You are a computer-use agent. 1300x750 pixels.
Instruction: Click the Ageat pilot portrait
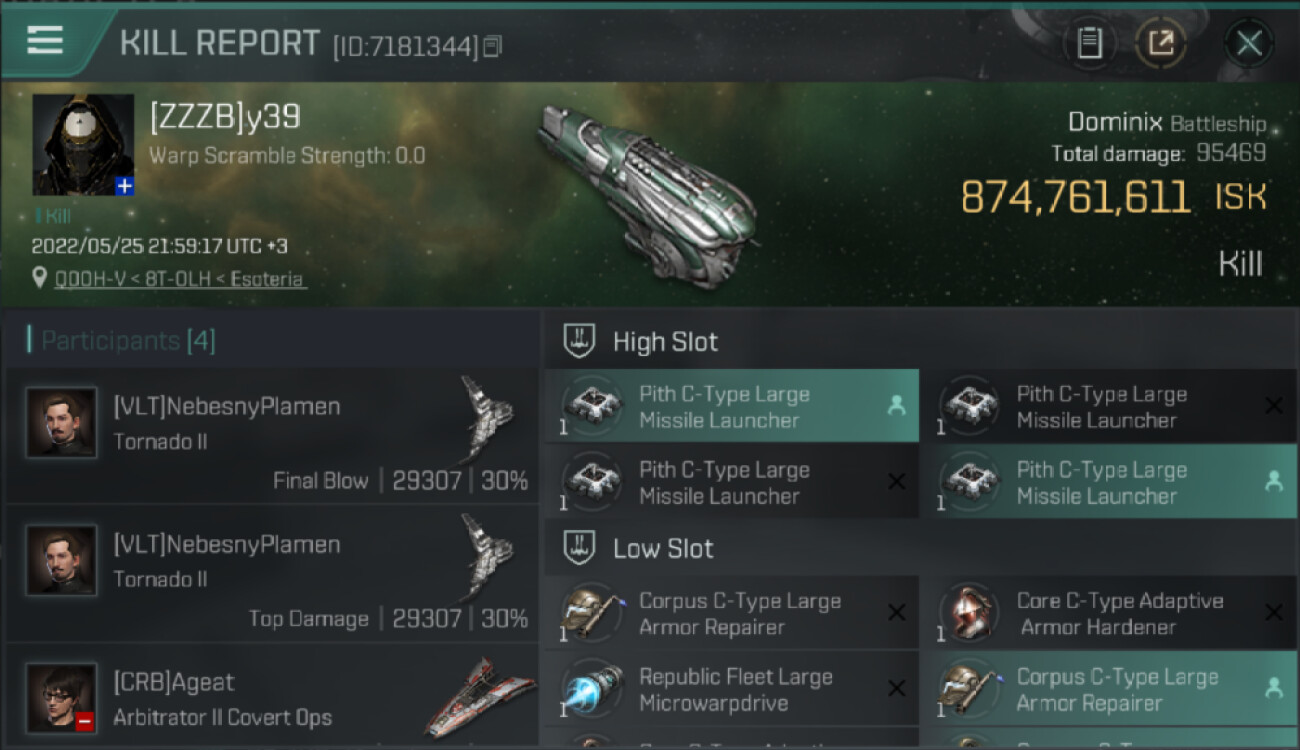pos(62,697)
